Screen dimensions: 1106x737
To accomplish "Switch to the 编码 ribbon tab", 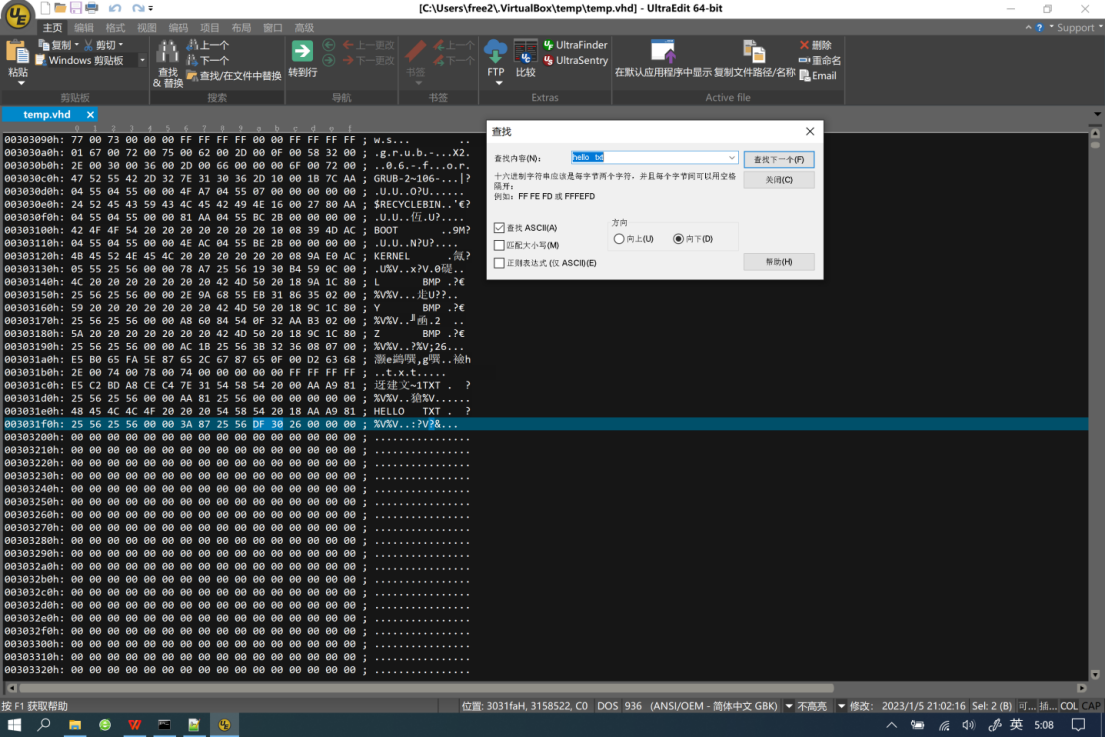I will [x=178, y=28].
